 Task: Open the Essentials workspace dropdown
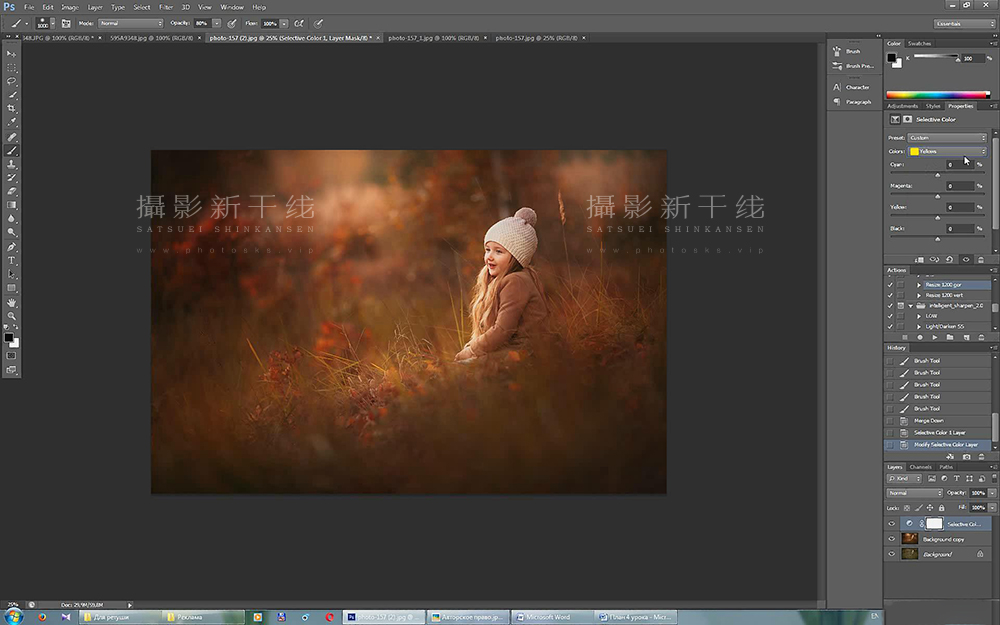pos(964,24)
